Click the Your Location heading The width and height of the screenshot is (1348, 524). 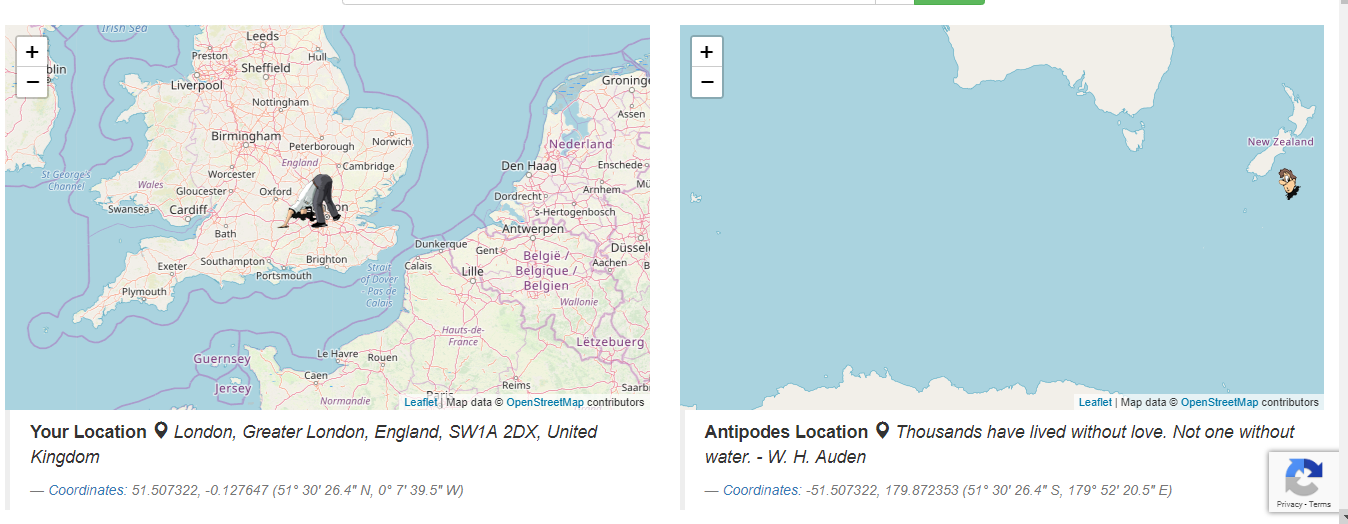(88, 432)
